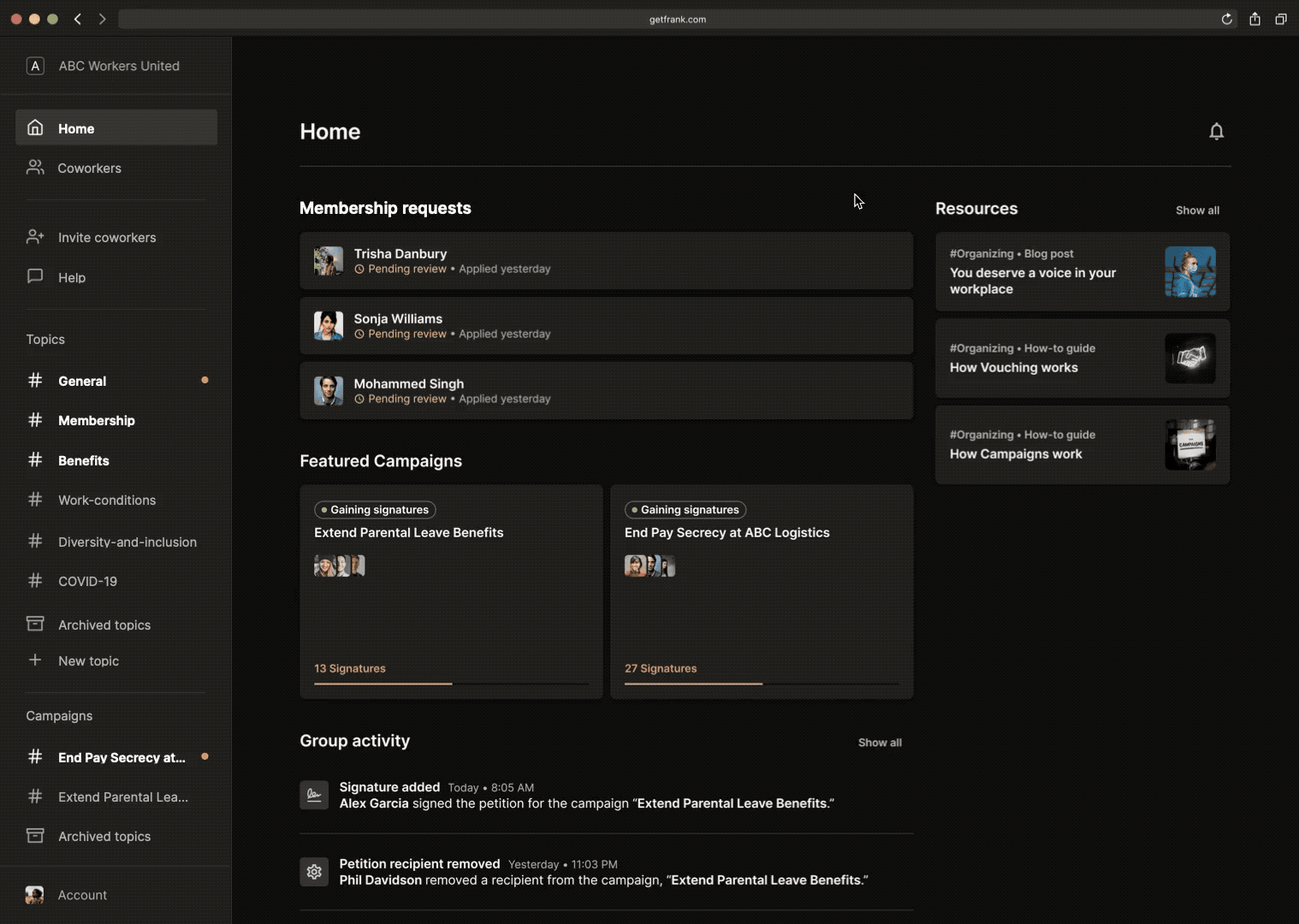Click the hash icon beside Extend Parental Leave
This screenshot has height=924, width=1299.
click(35, 796)
